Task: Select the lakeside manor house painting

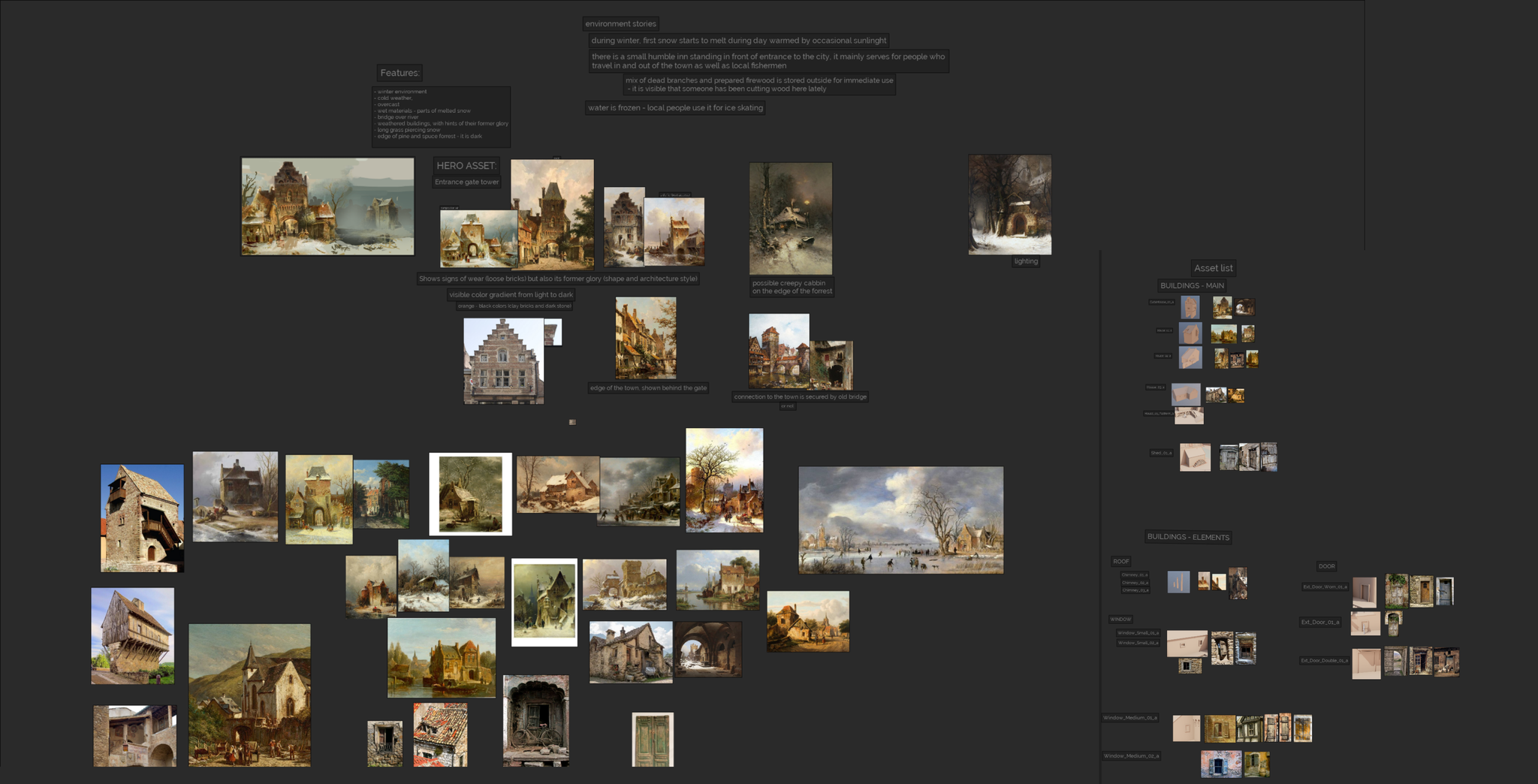Action: pos(441,658)
